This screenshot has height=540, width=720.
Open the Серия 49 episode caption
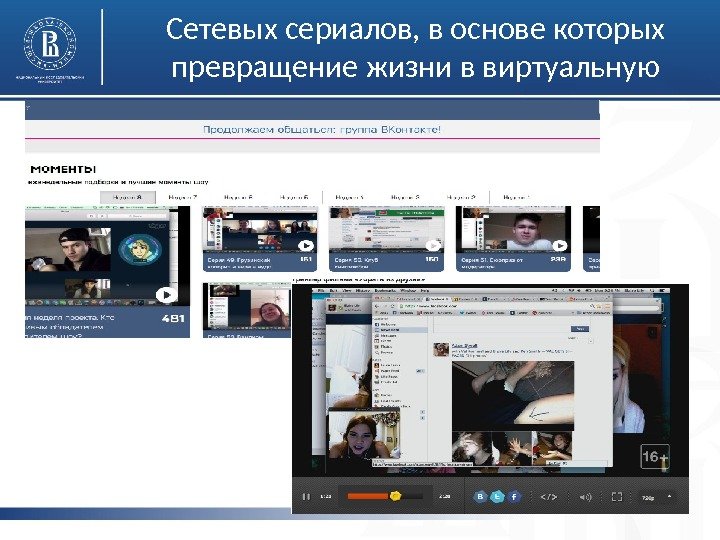[x=240, y=263]
